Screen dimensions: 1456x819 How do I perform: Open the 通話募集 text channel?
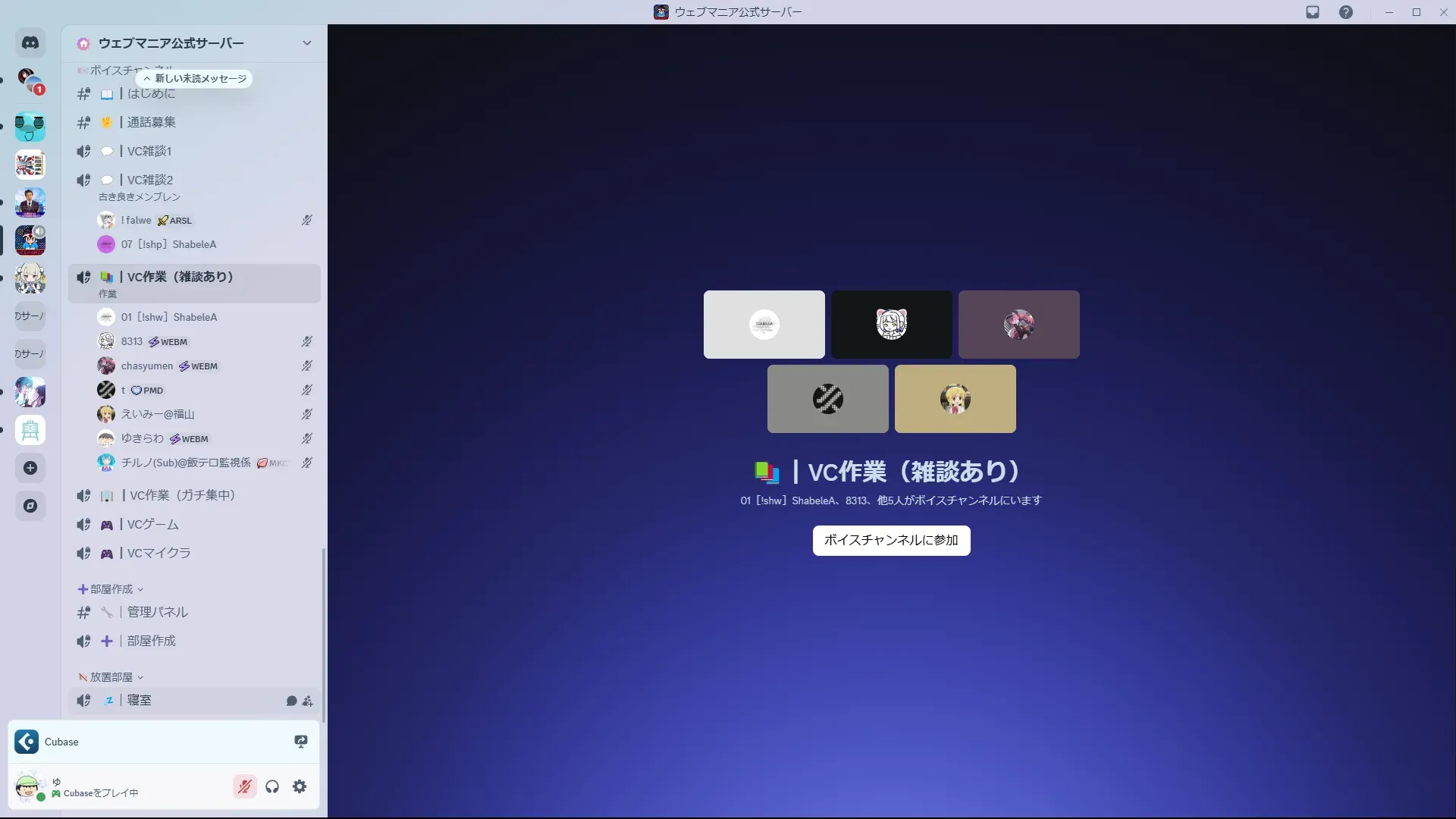(151, 122)
